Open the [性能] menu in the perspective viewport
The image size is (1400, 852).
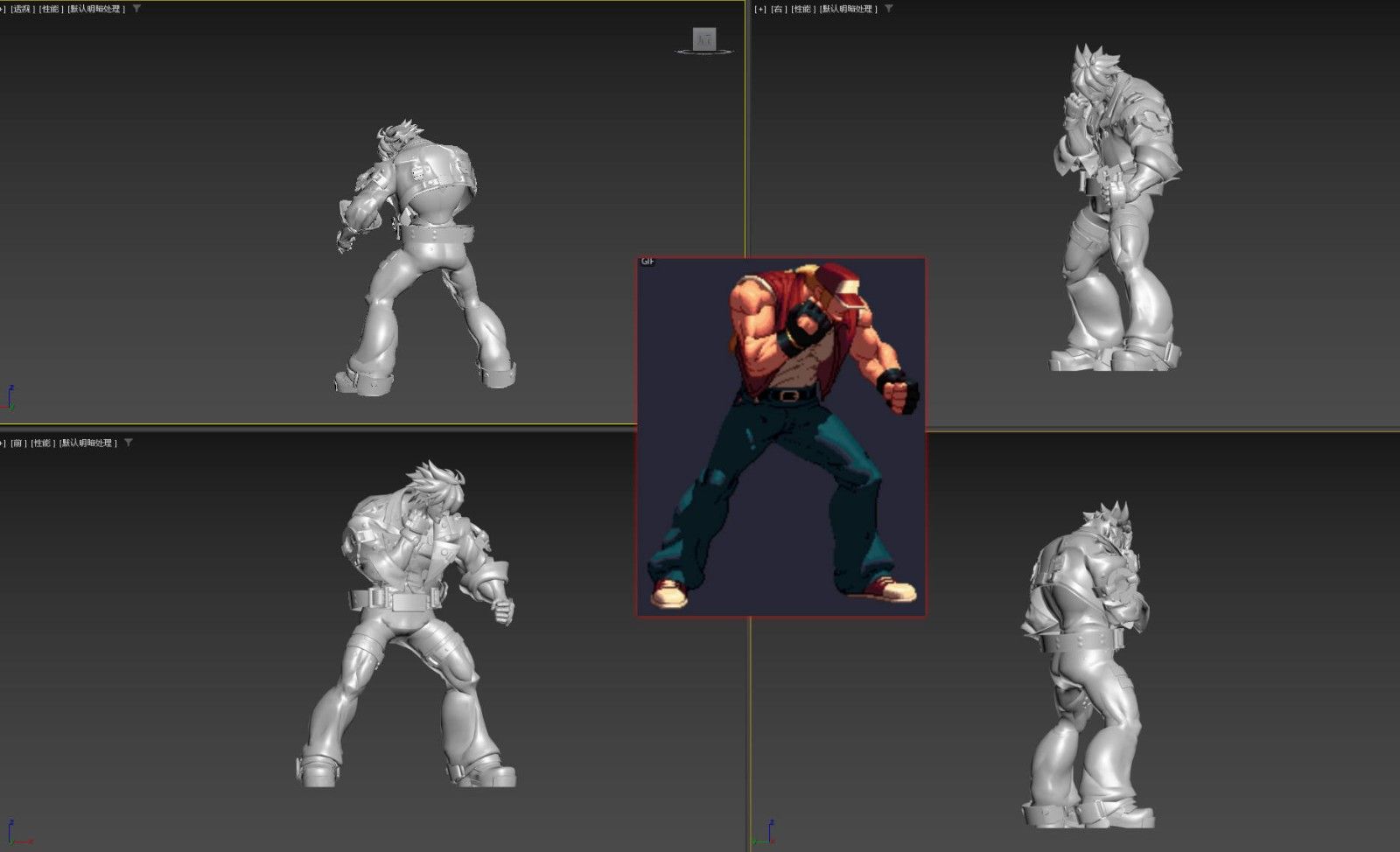pos(50,9)
